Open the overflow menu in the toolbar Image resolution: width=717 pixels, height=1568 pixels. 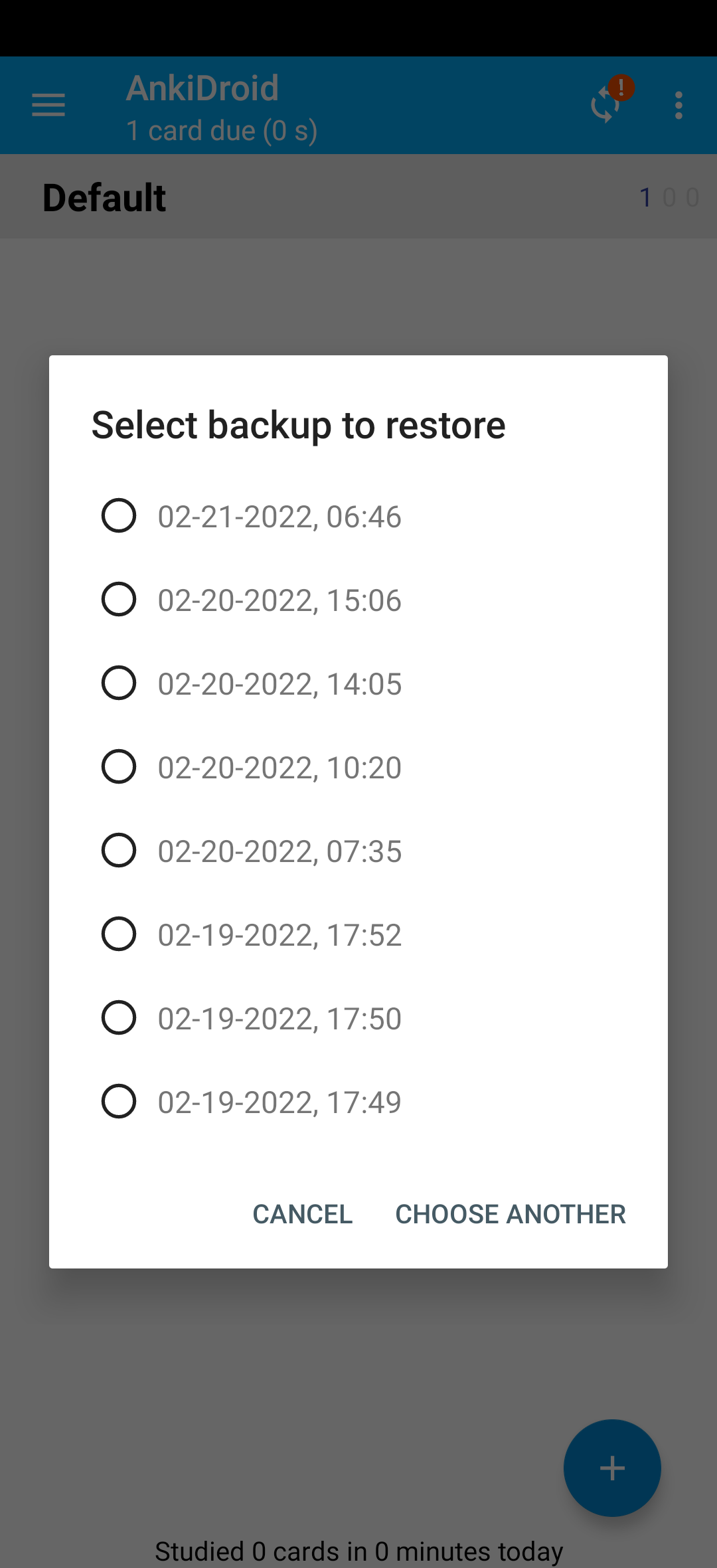pos(678,105)
